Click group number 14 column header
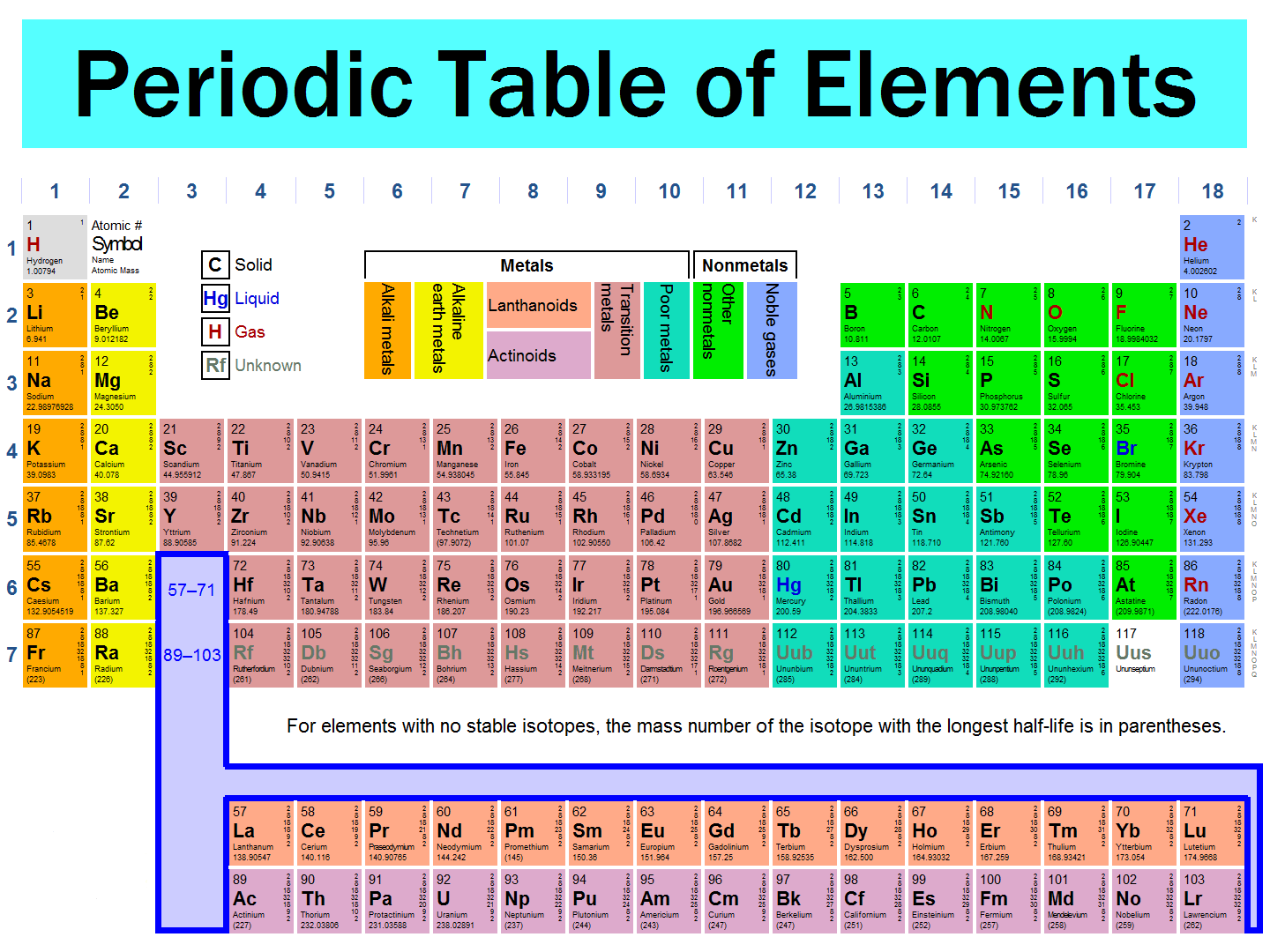The height and width of the screenshot is (952, 1270). click(x=941, y=191)
